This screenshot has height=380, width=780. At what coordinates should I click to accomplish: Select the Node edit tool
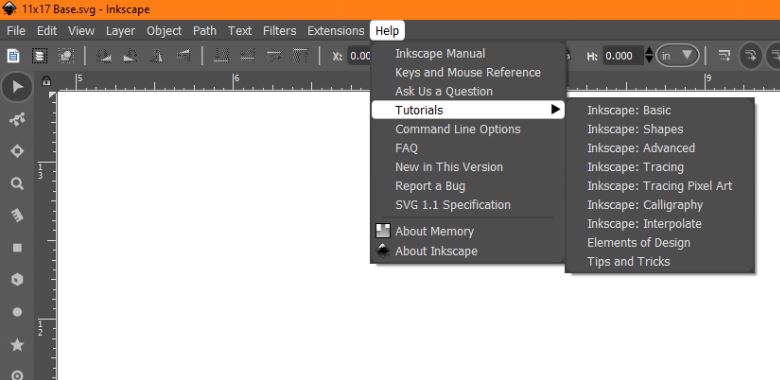17,119
